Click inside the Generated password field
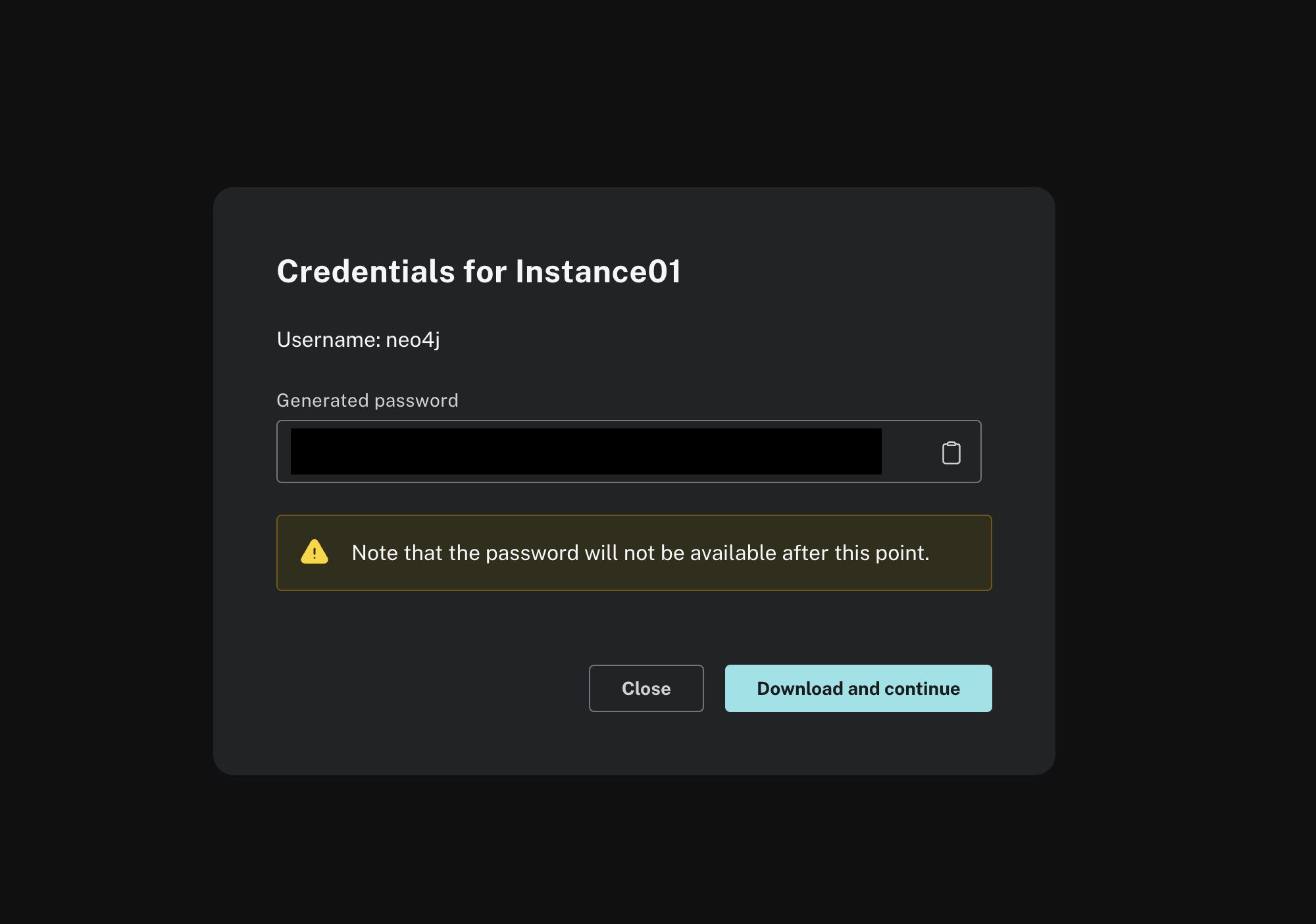The height and width of the screenshot is (924, 1316). tap(586, 451)
